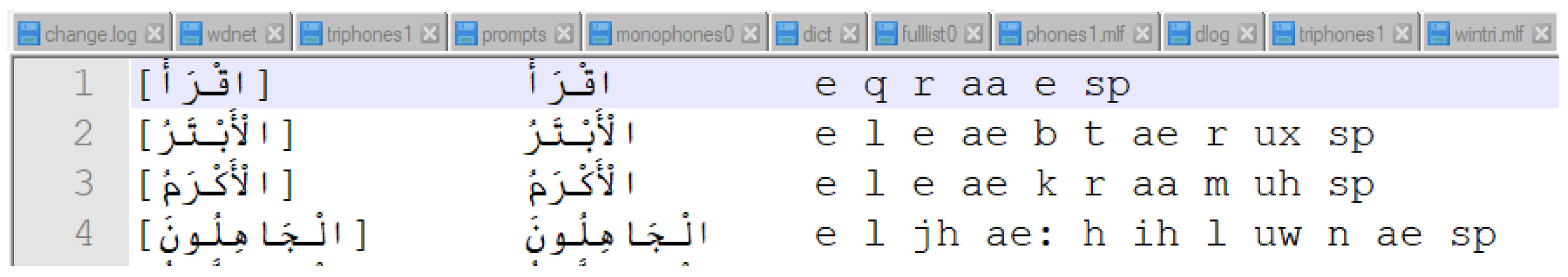Click the save icon on wintri.mlf tab
1568x277 pixels.
tap(1438, 33)
